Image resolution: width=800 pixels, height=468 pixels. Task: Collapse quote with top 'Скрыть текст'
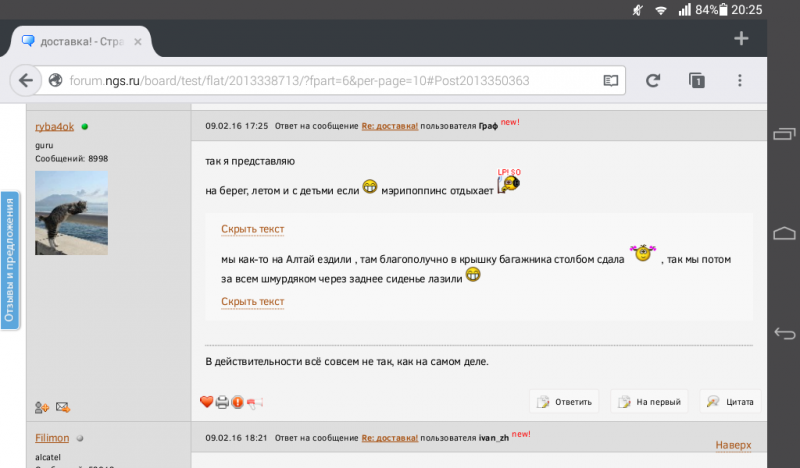(252, 229)
